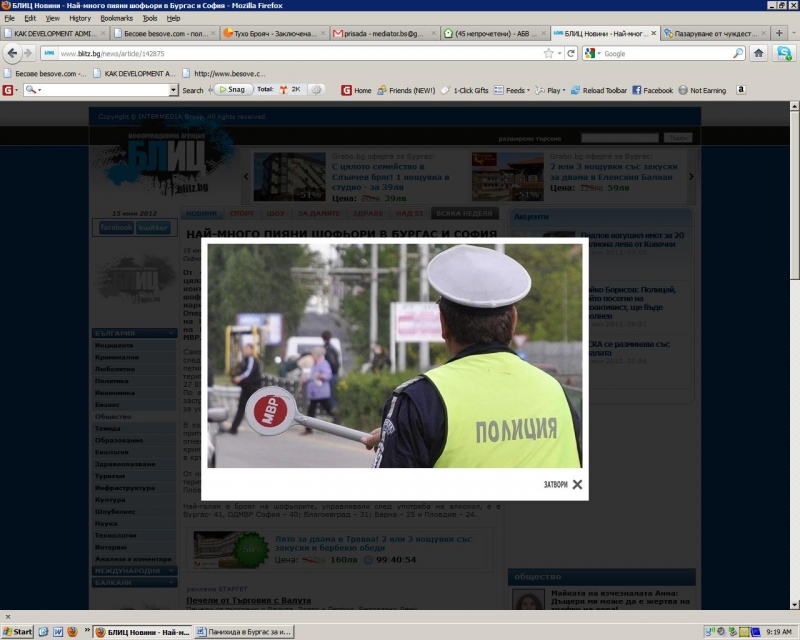Open the Help menu

tap(173, 18)
